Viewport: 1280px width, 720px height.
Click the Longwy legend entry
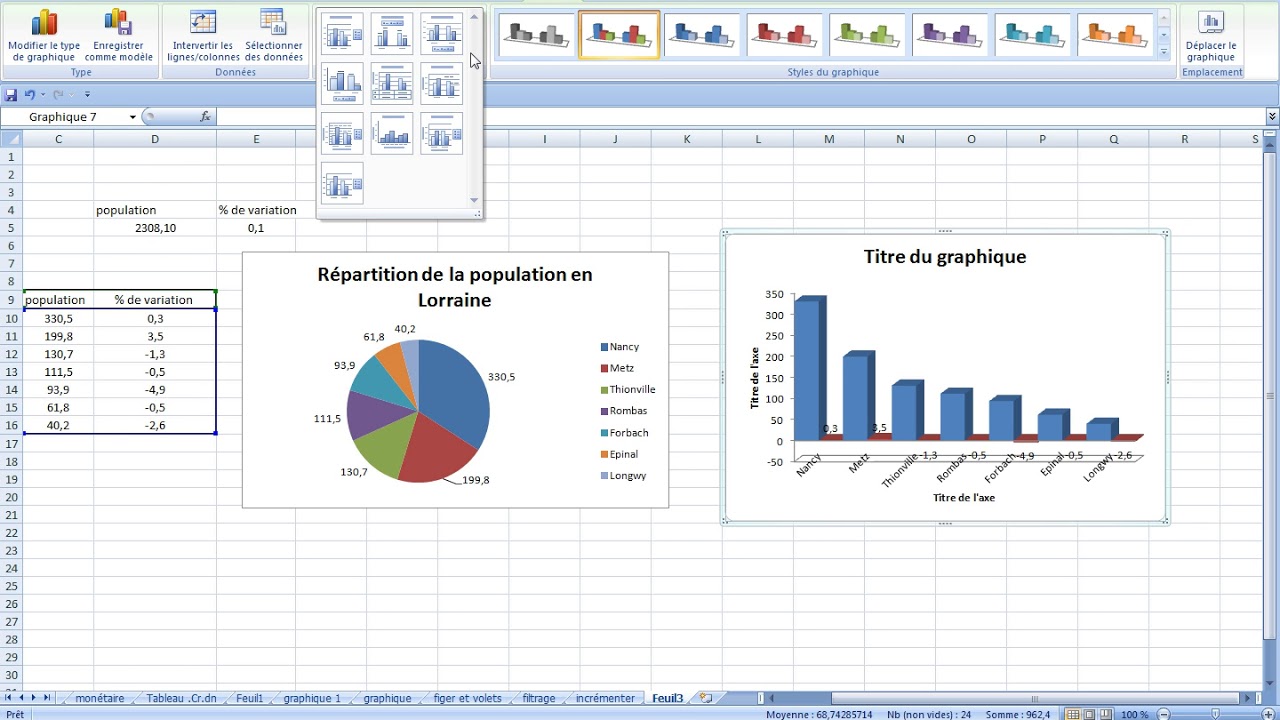pyautogui.click(x=624, y=476)
